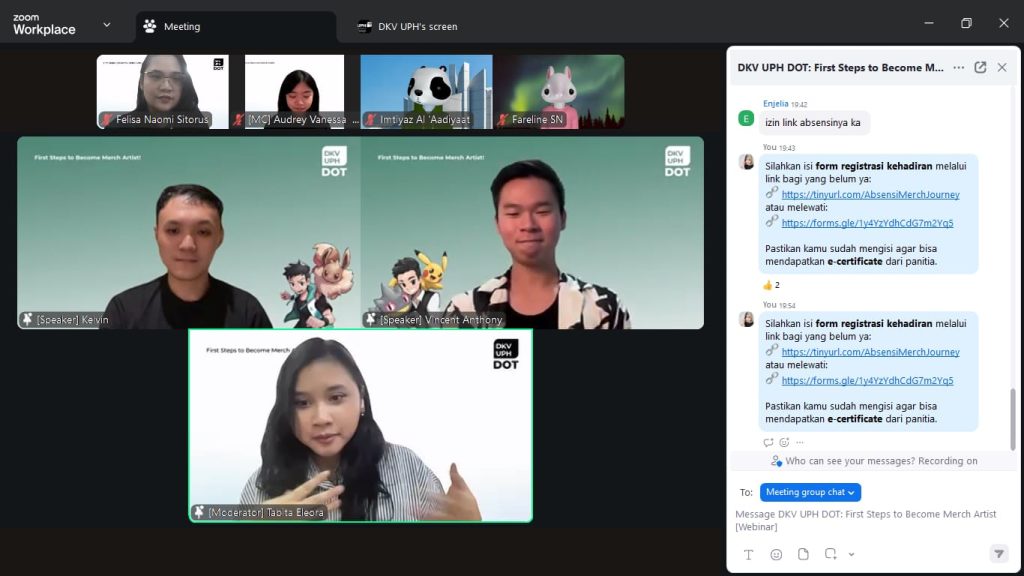The height and width of the screenshot is (576, 1024).
Task: Pop out the chat panel to new window
Action: [980, 68]
